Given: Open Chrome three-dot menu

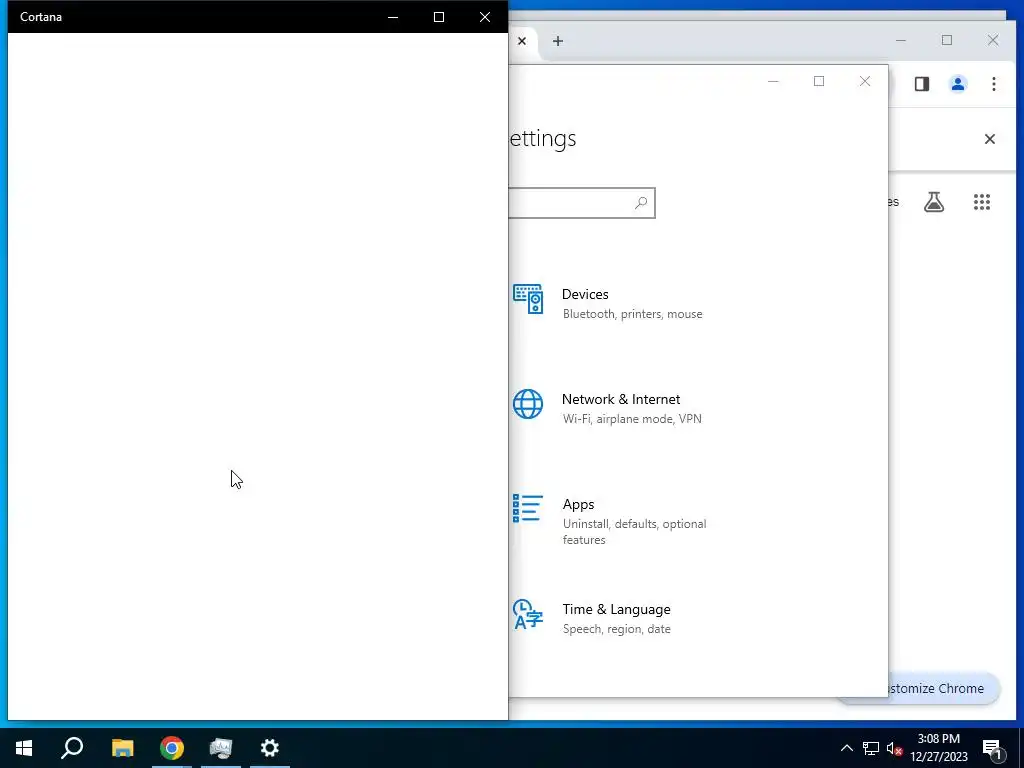Looking at the screenshot, I should tap(994, 84).
